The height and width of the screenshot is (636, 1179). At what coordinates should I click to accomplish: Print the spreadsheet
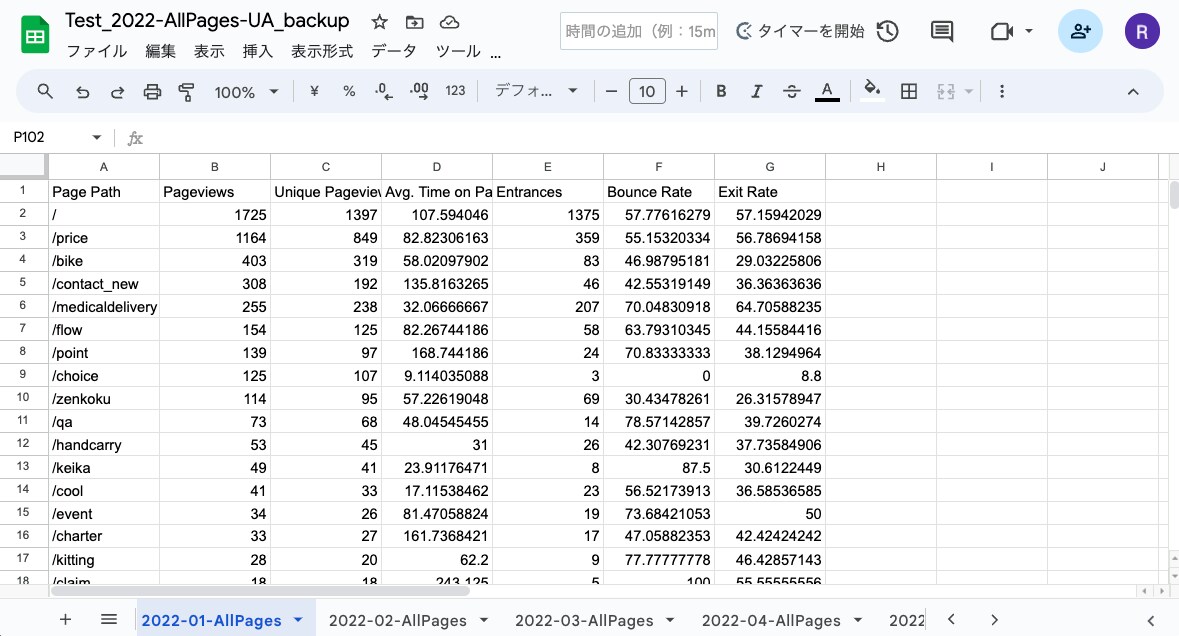(x=152, y=92)
